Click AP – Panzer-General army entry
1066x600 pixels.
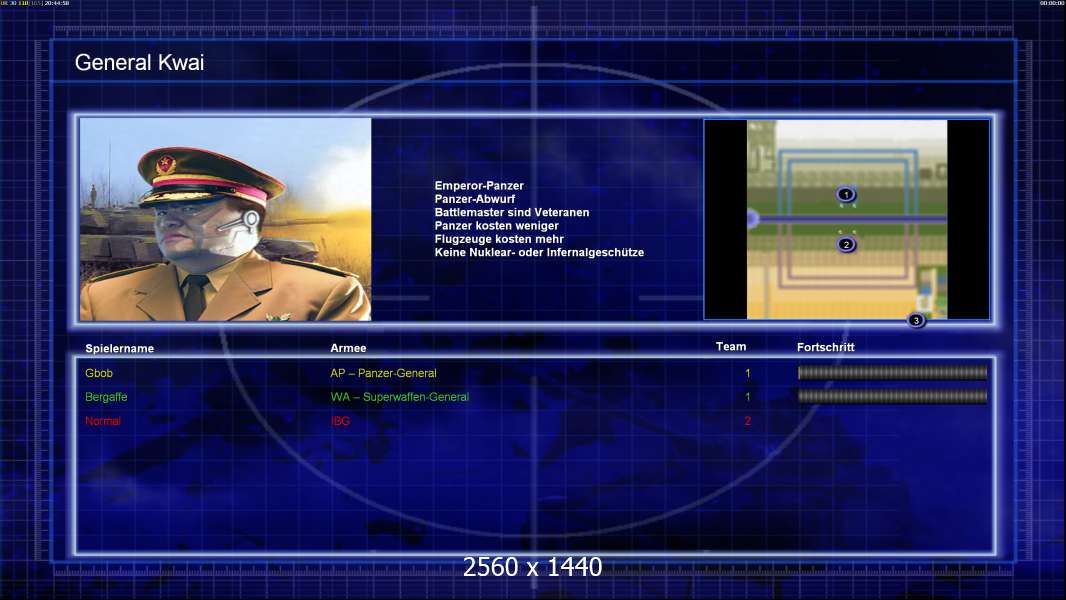[383, 373]
